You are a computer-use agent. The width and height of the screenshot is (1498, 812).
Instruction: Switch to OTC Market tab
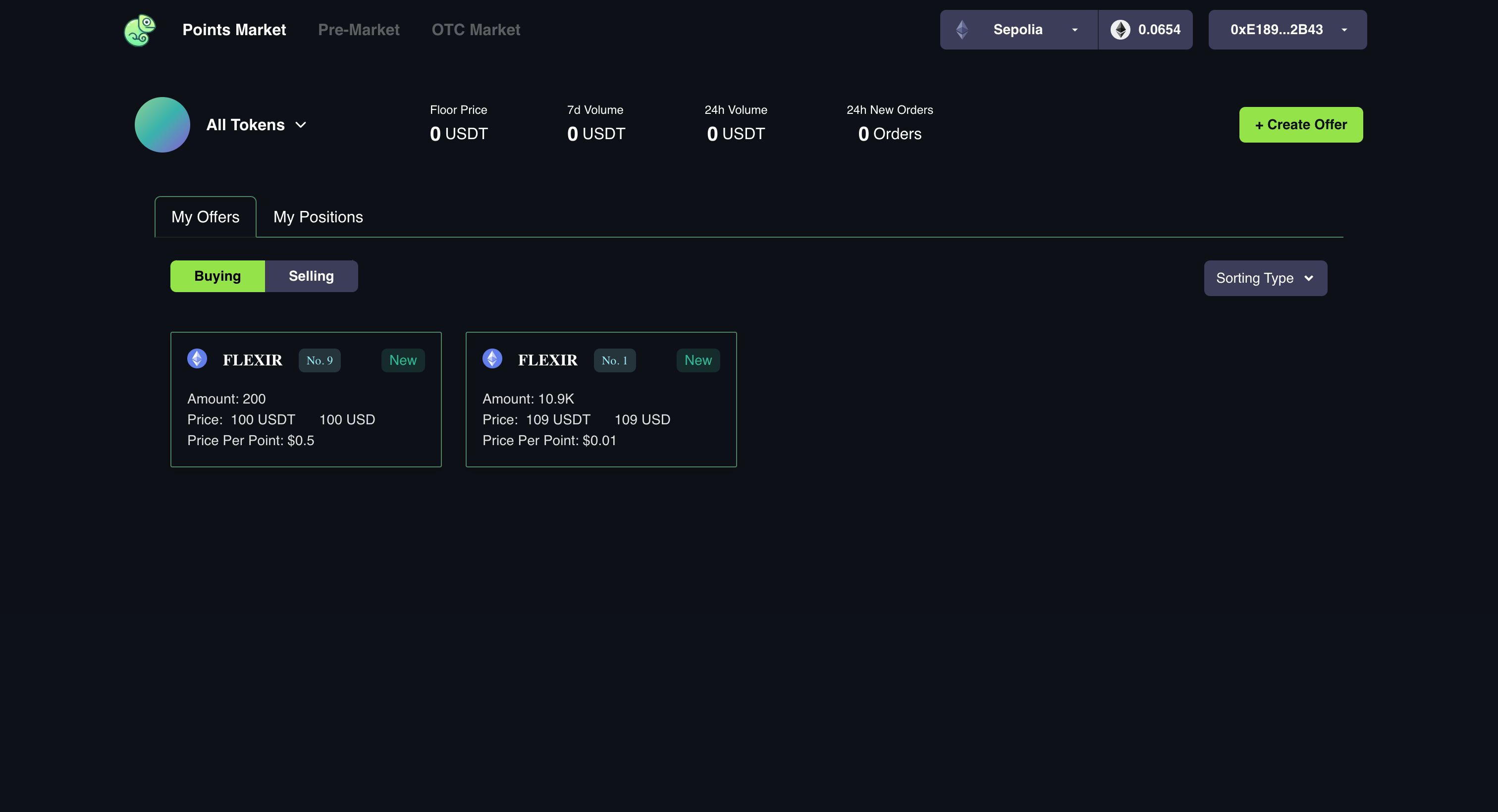tap(476, 29)
